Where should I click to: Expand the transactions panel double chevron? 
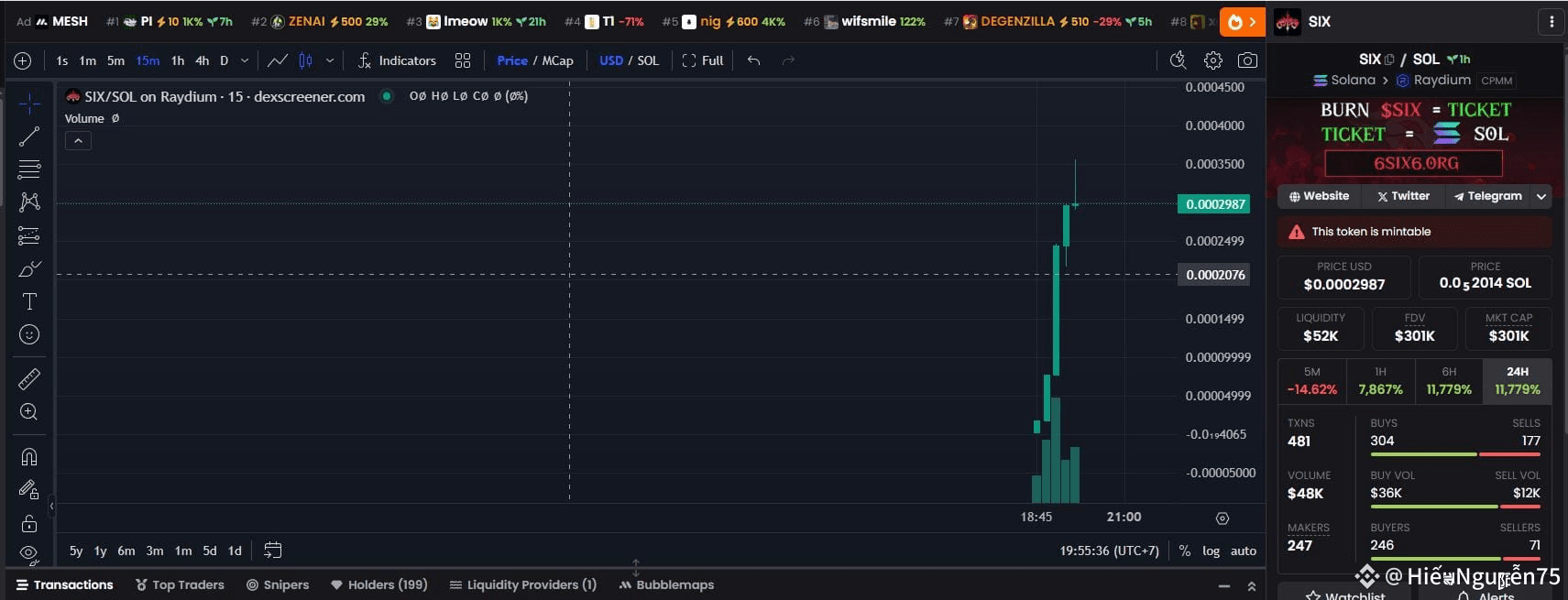coord(1251,585)
